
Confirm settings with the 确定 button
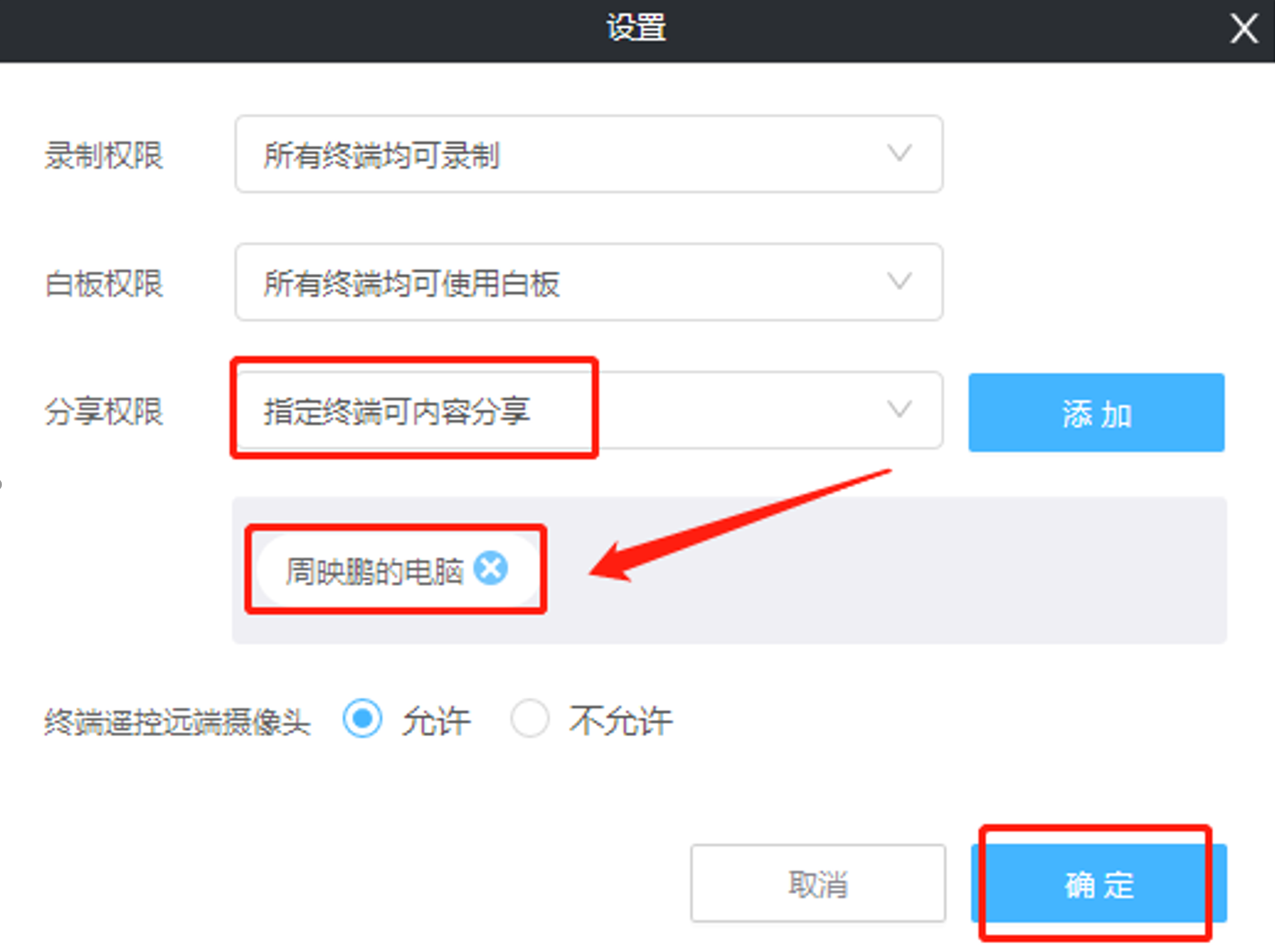point(1098,883)
